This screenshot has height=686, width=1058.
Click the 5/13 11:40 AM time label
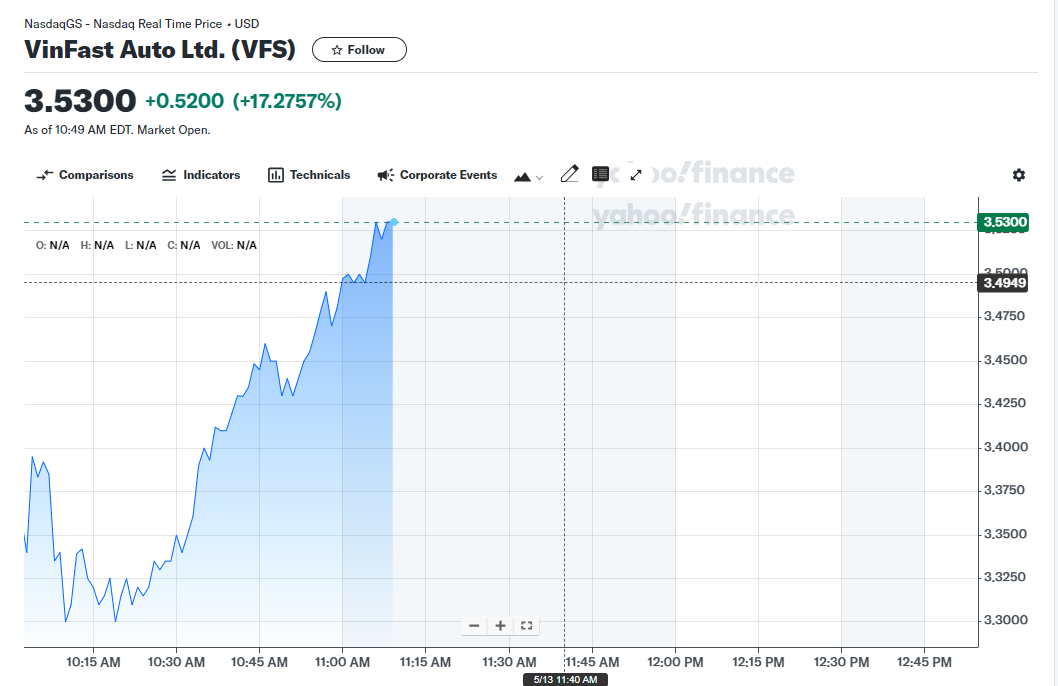coord(565,679)
